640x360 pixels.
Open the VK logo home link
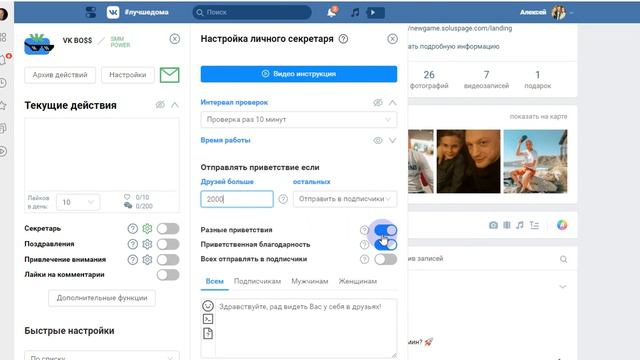tap(113, 12)
